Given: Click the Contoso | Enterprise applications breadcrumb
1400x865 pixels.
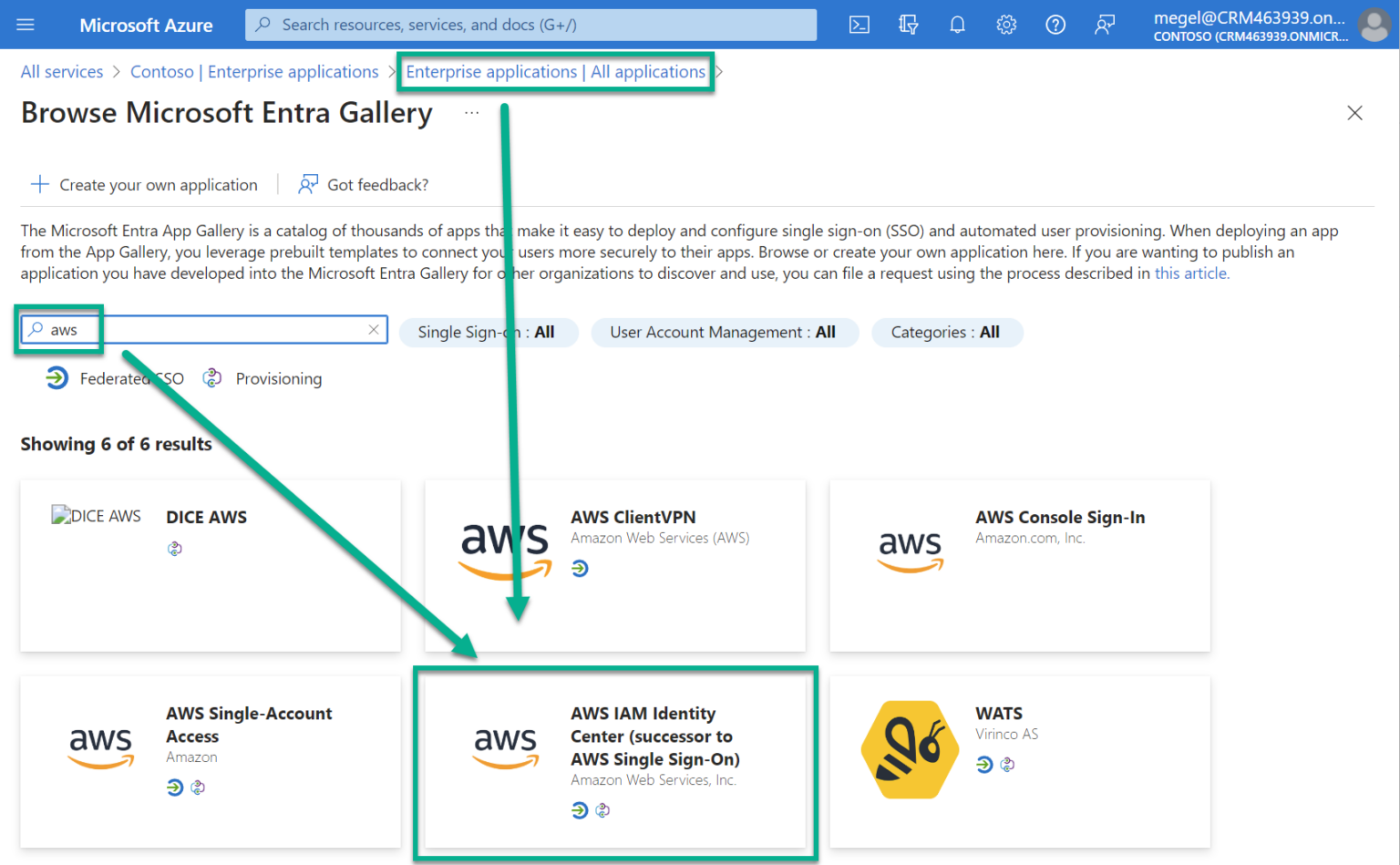Looking at the screenshot, I should pyautogui.click(x=254, y=71).
